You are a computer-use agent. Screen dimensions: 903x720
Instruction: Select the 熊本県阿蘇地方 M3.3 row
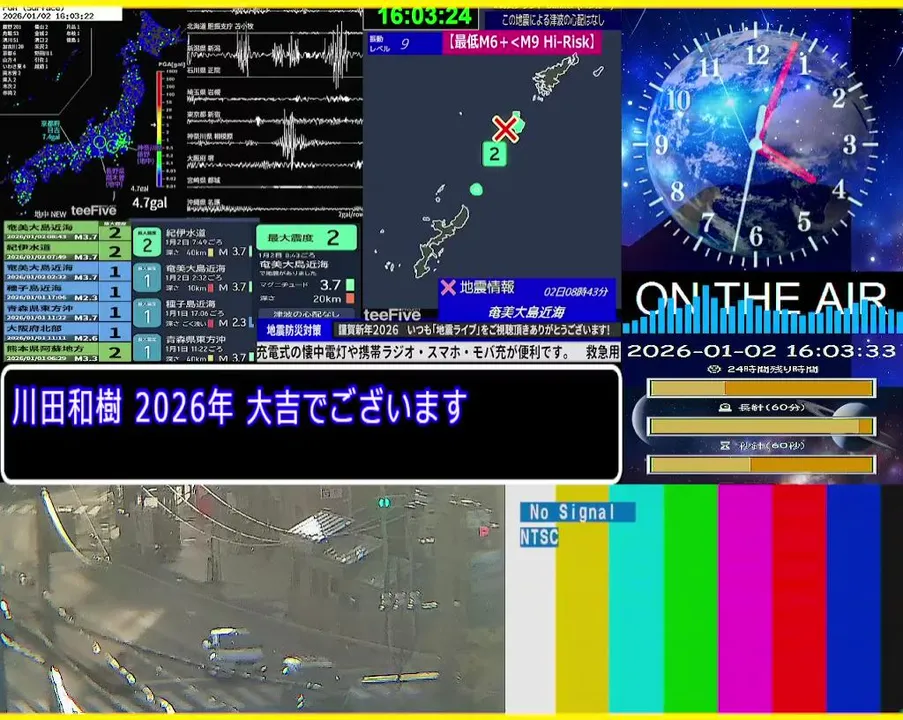[67, 352]
